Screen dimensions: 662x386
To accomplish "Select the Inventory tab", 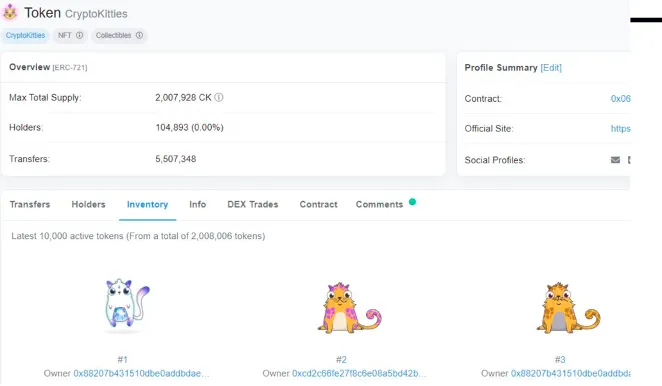I will click(147, 204).
